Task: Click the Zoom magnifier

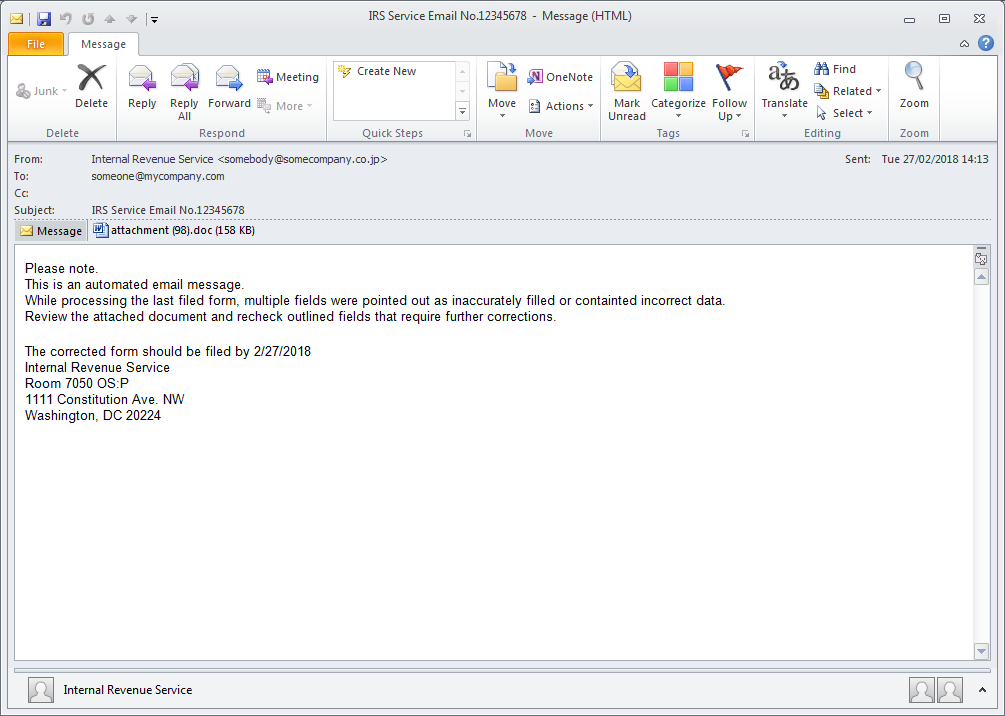Action: click(913, 86)
